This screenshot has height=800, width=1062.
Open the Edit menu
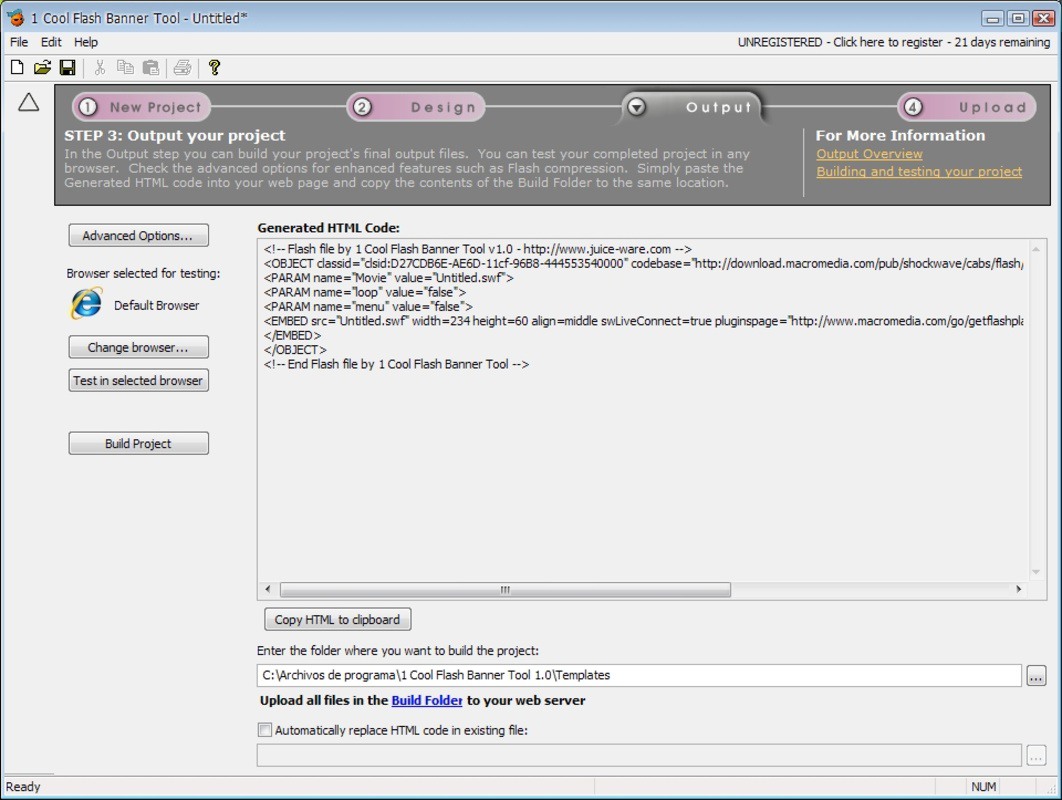point(50,41)
